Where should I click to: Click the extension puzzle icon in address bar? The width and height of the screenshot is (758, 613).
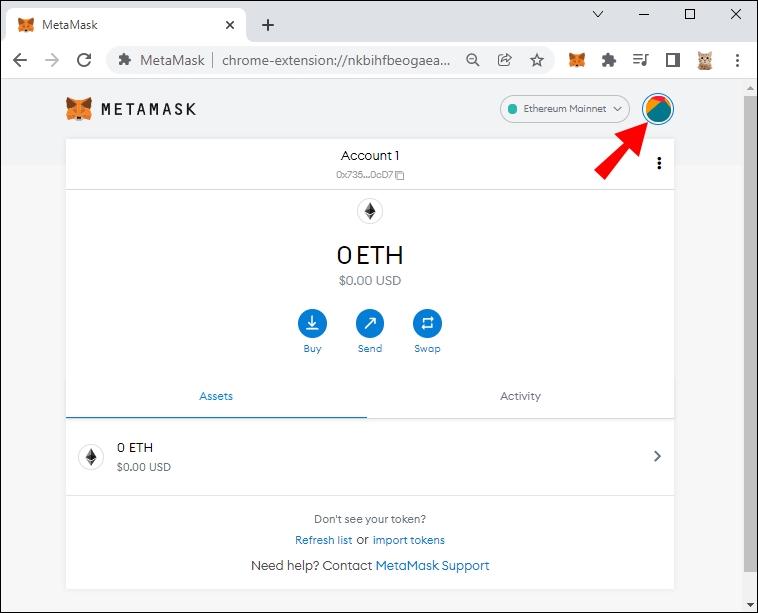125,60
